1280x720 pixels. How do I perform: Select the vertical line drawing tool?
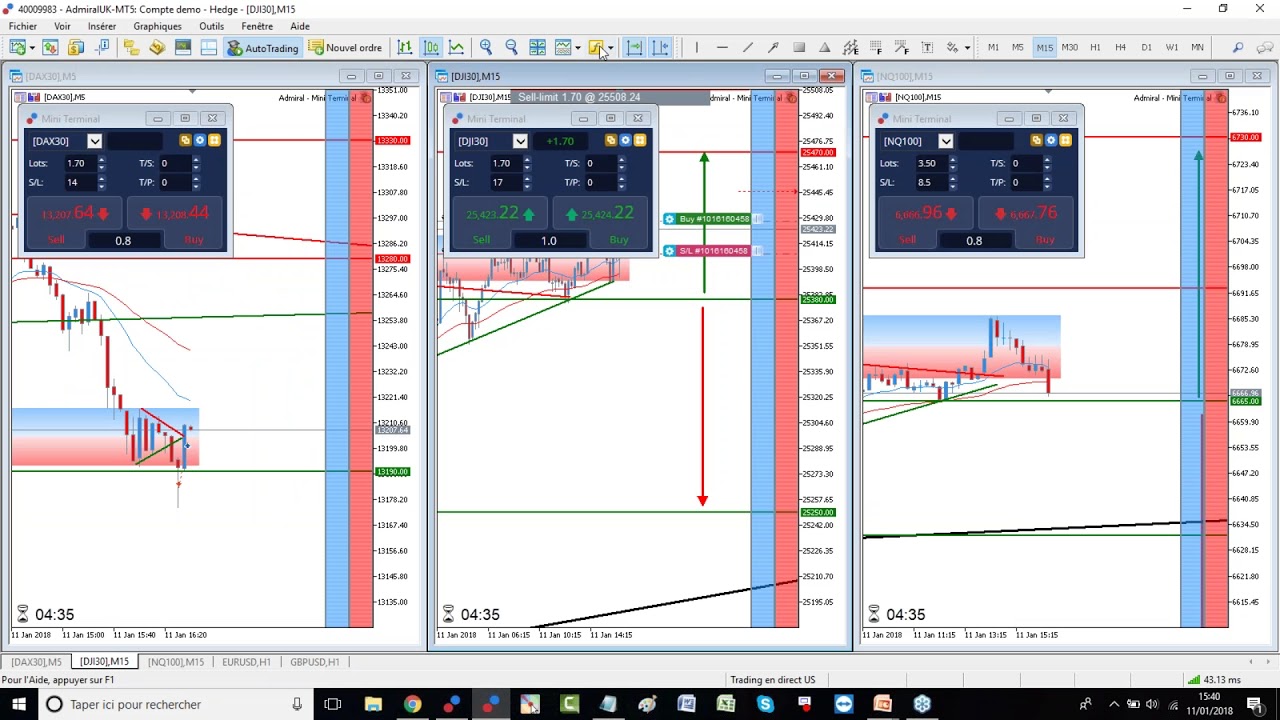click(x=696, y=47)
